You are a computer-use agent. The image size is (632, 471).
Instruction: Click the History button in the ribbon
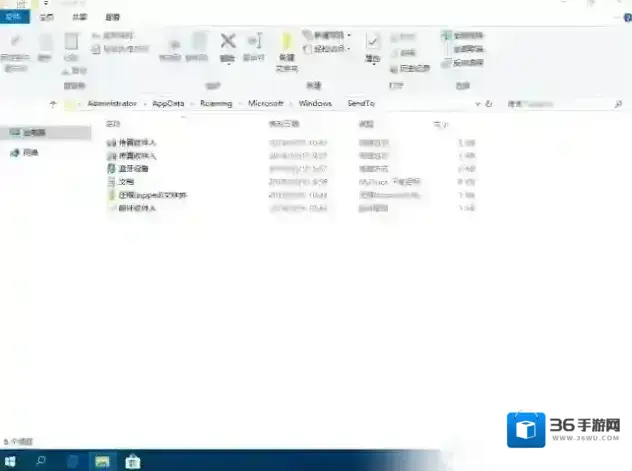coord(410,68)
